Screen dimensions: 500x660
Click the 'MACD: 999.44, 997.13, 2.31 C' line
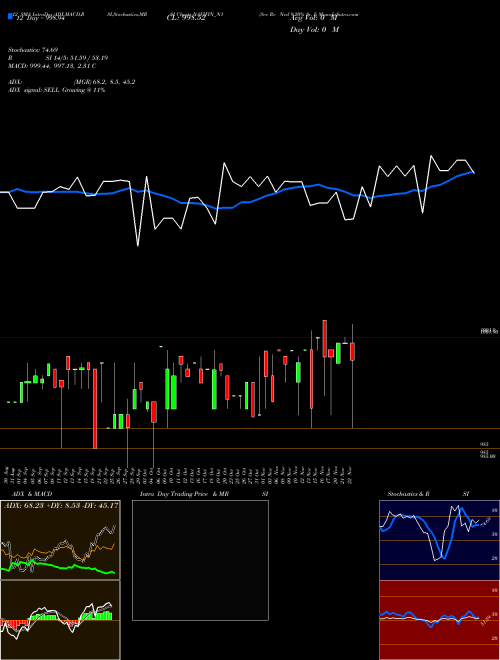pyautogui.click(x=52, y=66)
